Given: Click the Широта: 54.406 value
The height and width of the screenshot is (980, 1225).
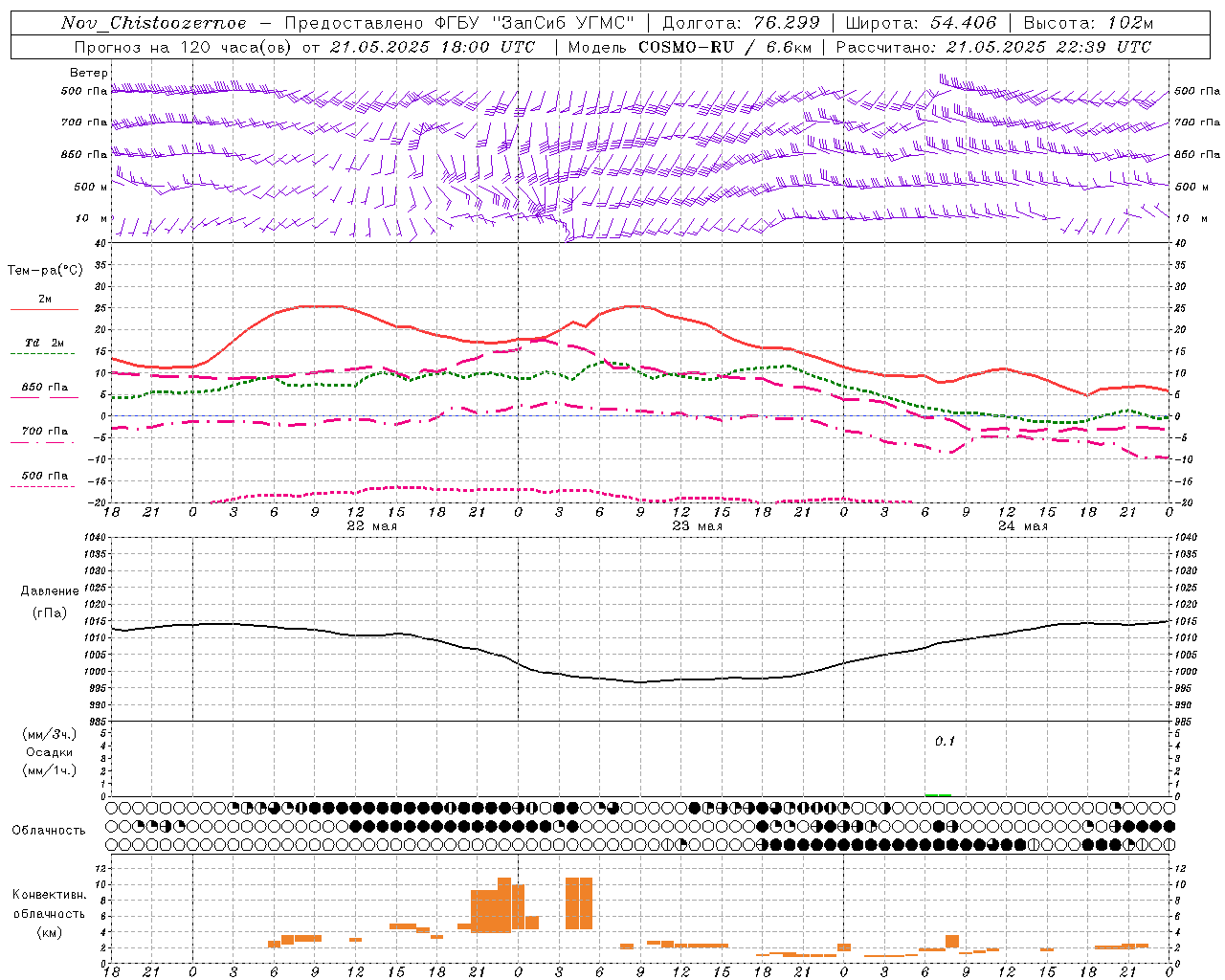Looking at the screenshot, I should [922, 23].
